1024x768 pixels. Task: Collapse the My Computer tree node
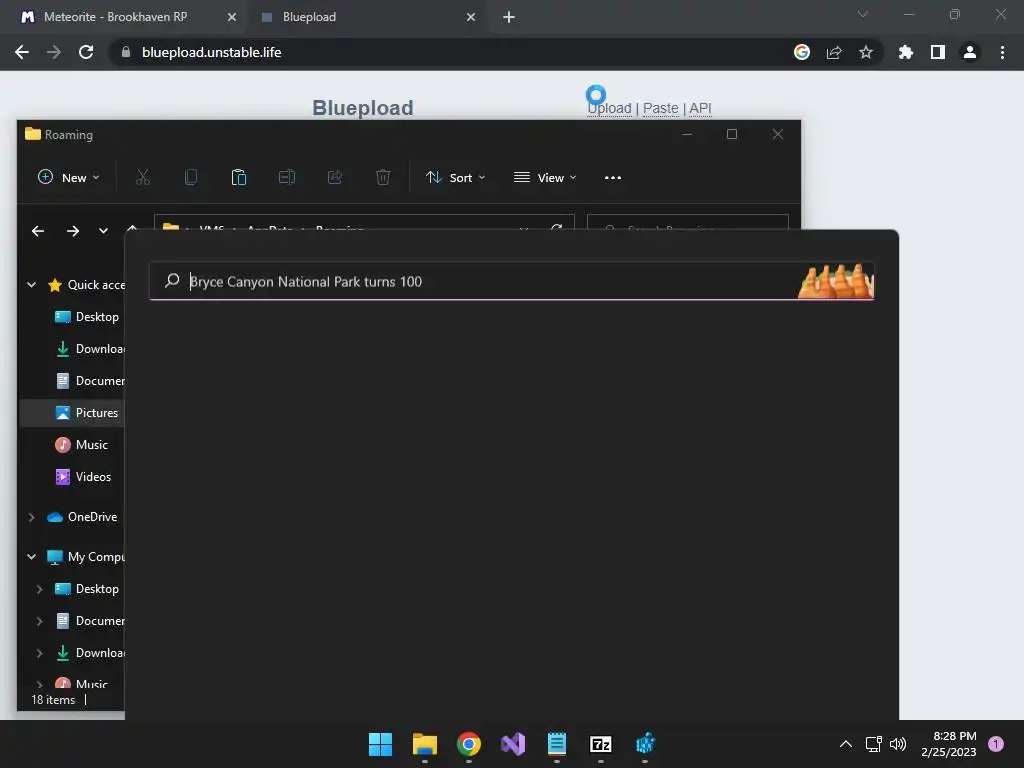click(x=31, y=557)
